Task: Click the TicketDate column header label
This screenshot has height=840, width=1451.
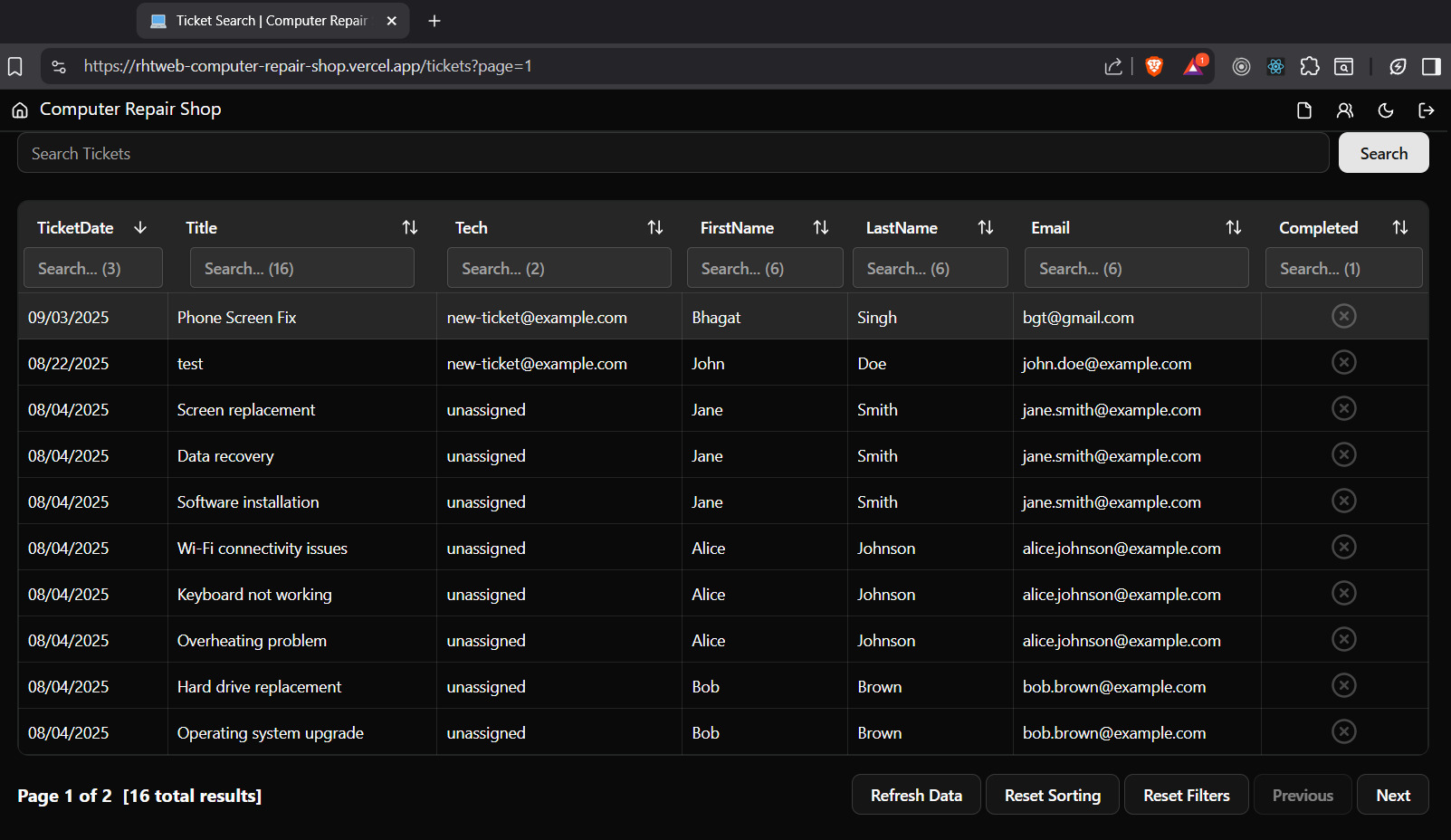Action: [x=75, y=228]
